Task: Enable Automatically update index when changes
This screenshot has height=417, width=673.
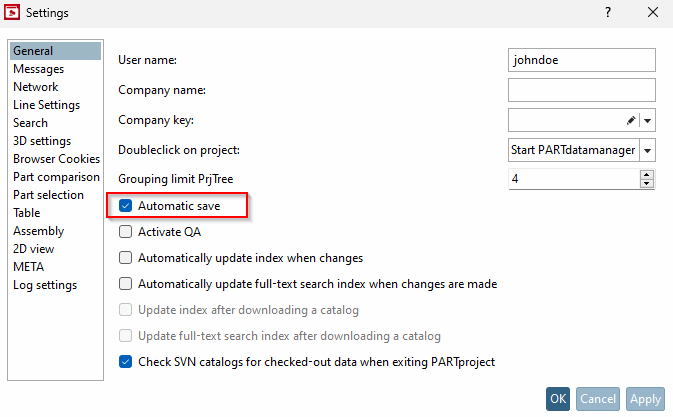Action: tap(125, 258)
